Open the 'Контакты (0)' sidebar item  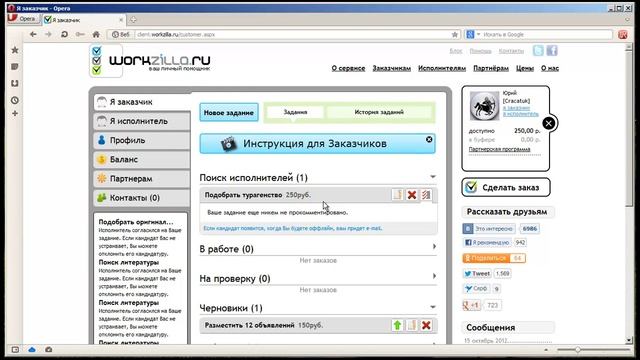tap(142, 198)
